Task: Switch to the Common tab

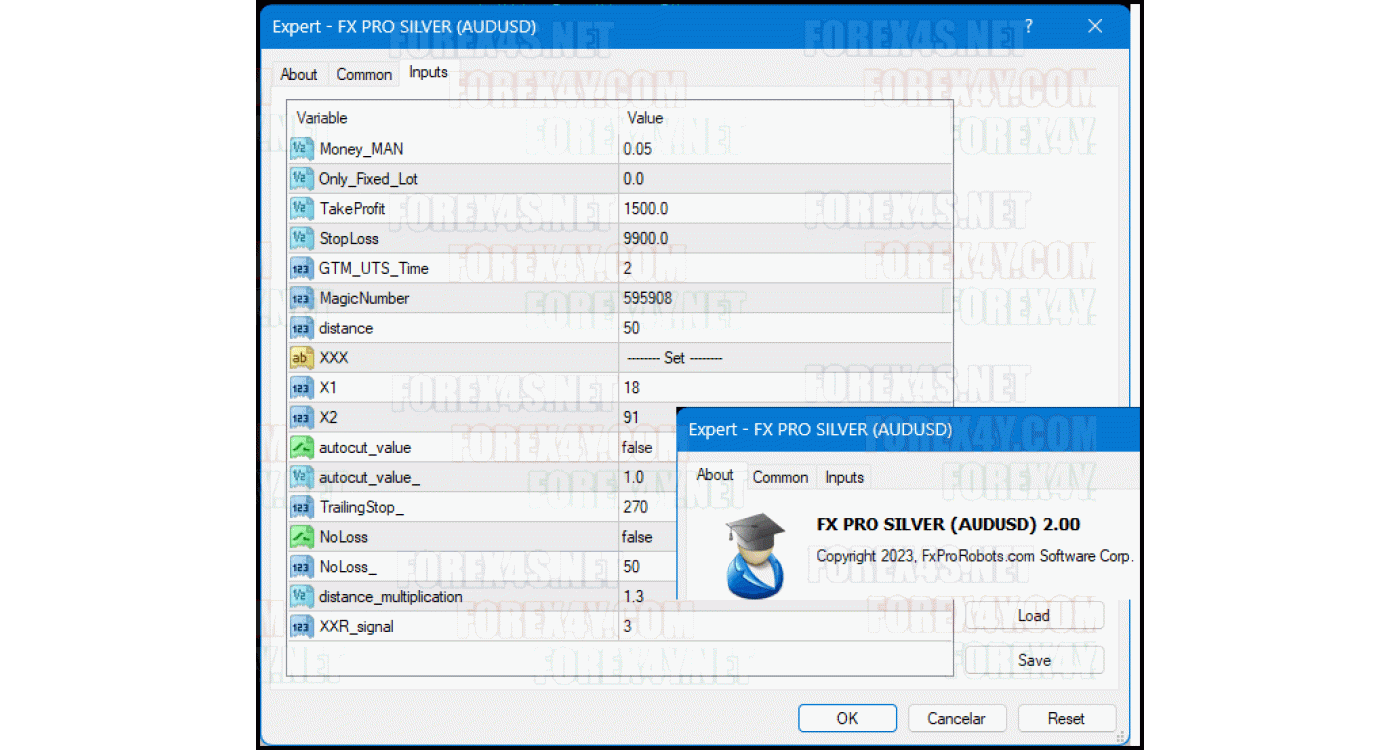Action: (364, 73)
